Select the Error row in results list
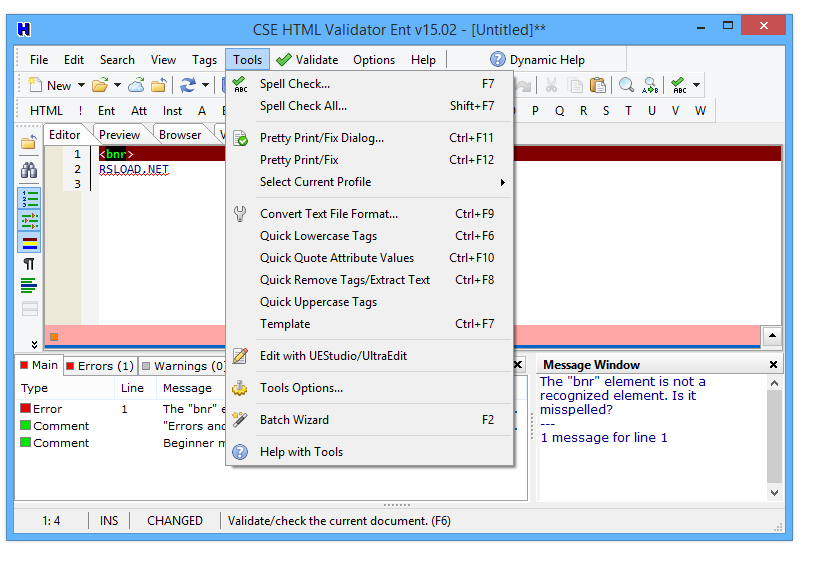The width and height of the screenshot is (821, 566). tap(122, 409)
